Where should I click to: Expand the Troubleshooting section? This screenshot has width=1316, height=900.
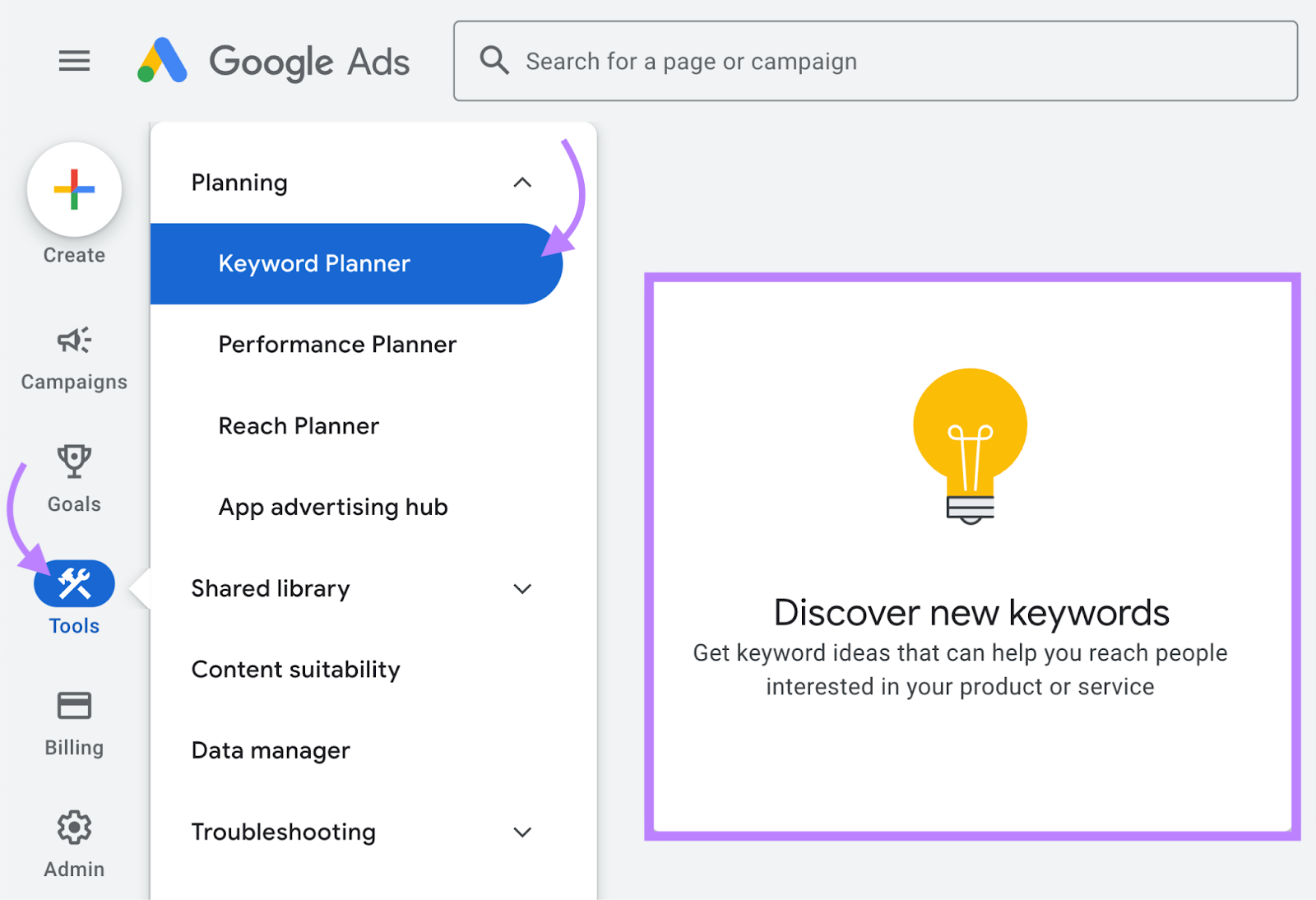point(522,833)
